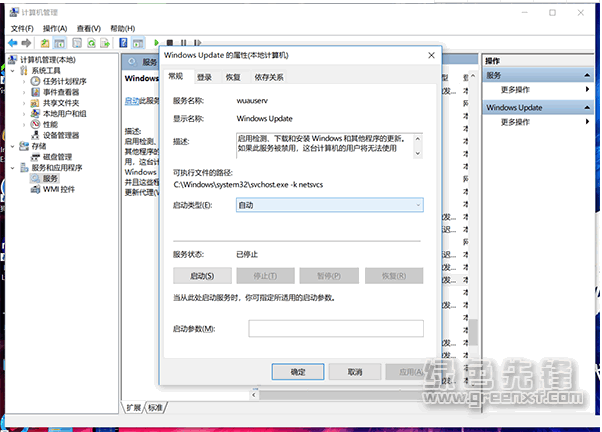Click the description box scroll-up arrow
The height and width of the screenshot is (432, 602).
[x=418, y=139]
